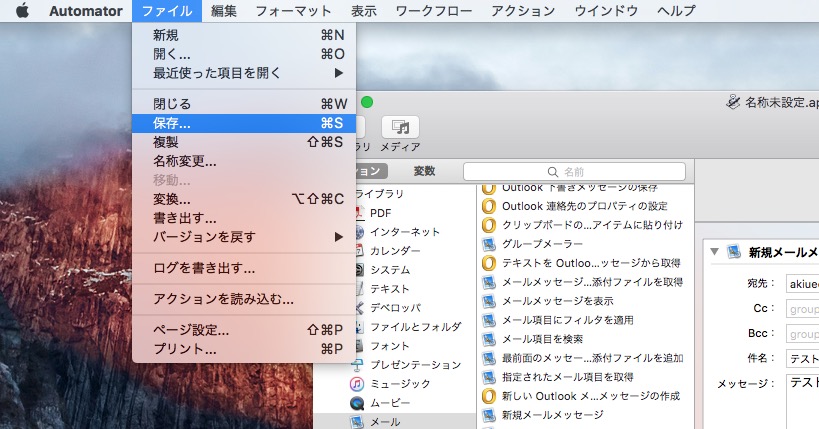Open the ワークフロー menu
Screen dimensions: 819x429
point(434,11)
